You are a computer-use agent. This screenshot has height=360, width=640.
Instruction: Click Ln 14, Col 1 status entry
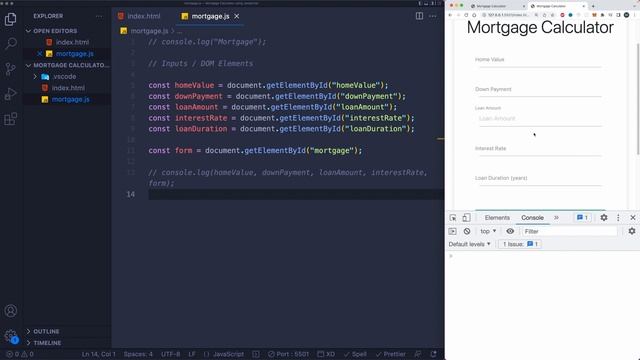pyautogui.click(x=98, y=354)
